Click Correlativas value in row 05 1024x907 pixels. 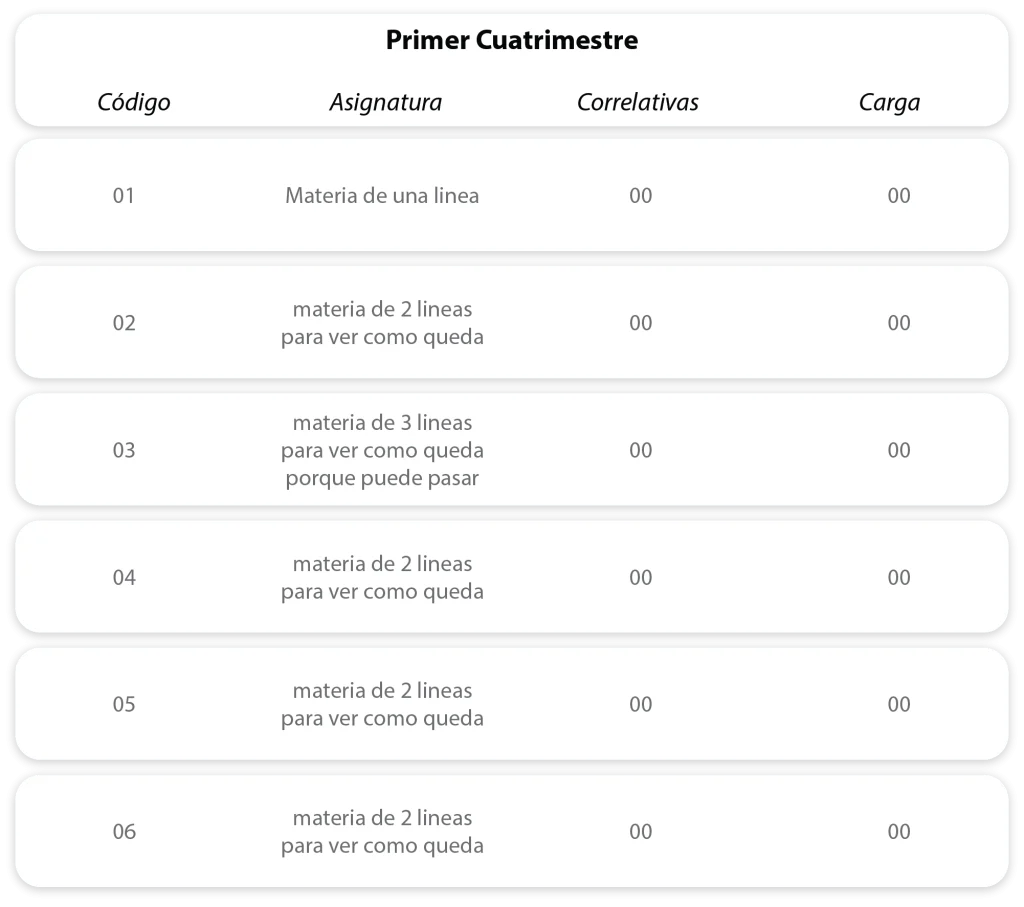click(x=641, y=704)
